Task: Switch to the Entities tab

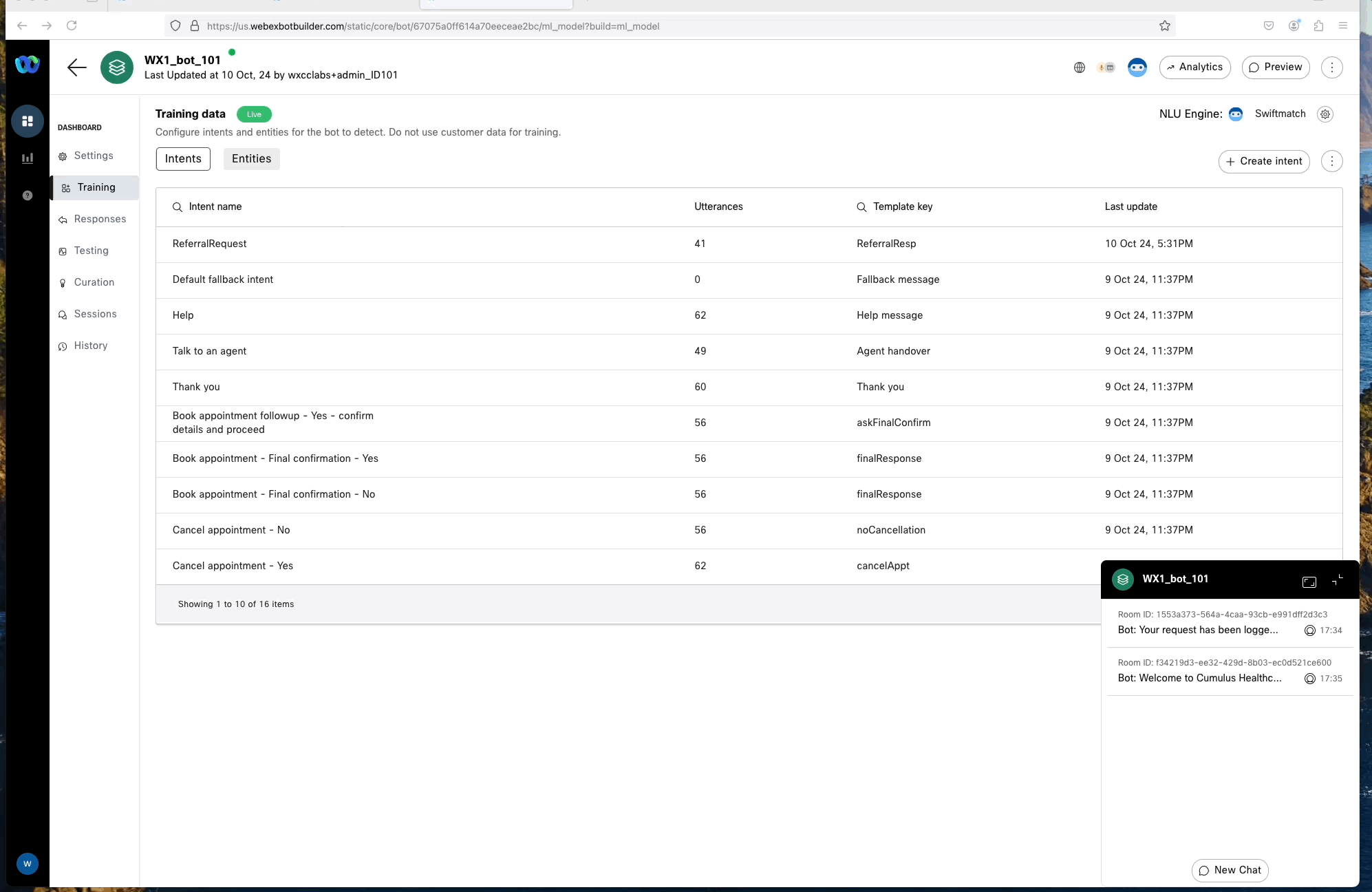Action: tap(251, 159)
